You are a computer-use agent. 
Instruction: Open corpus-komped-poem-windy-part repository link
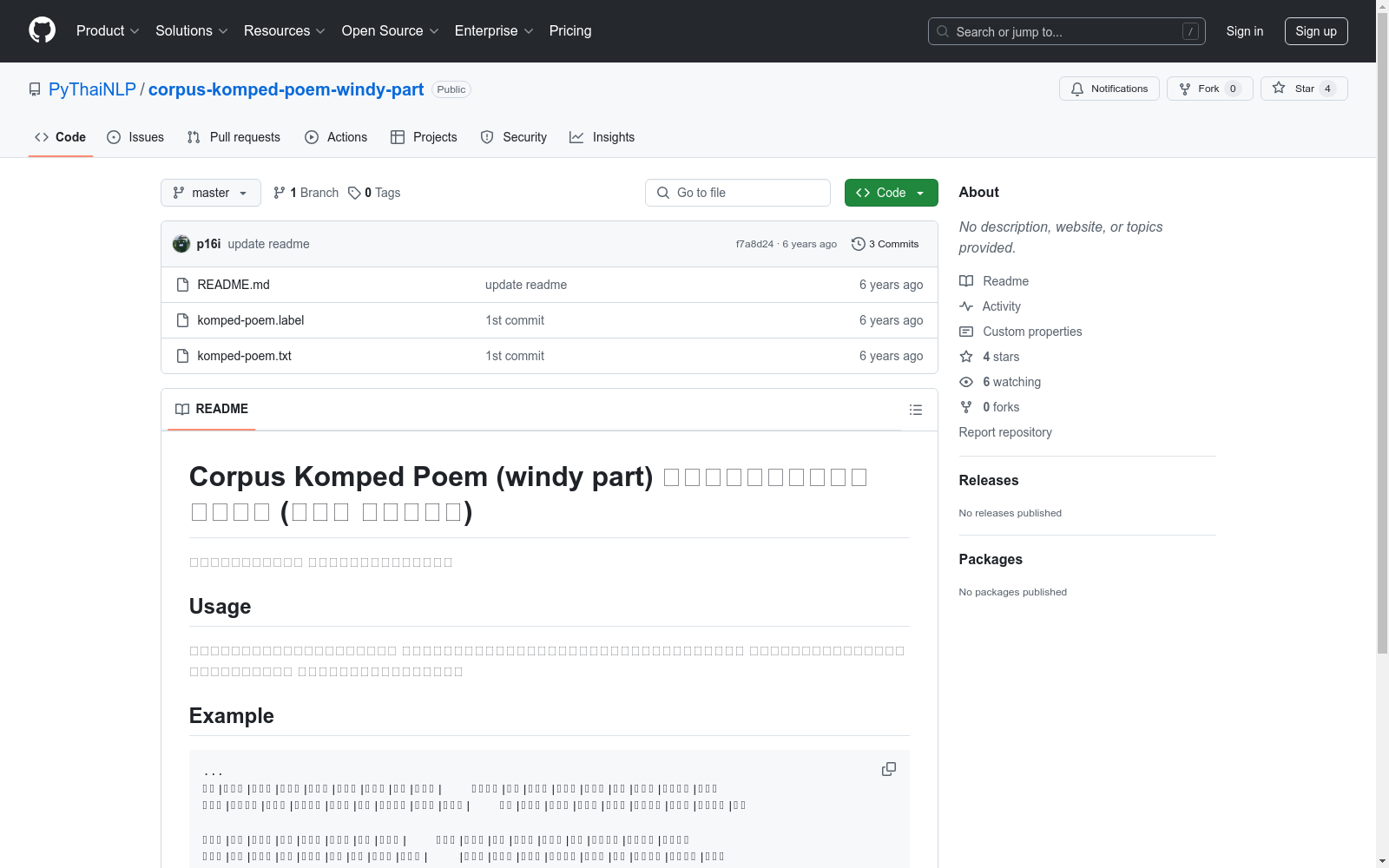pos(286,89)
